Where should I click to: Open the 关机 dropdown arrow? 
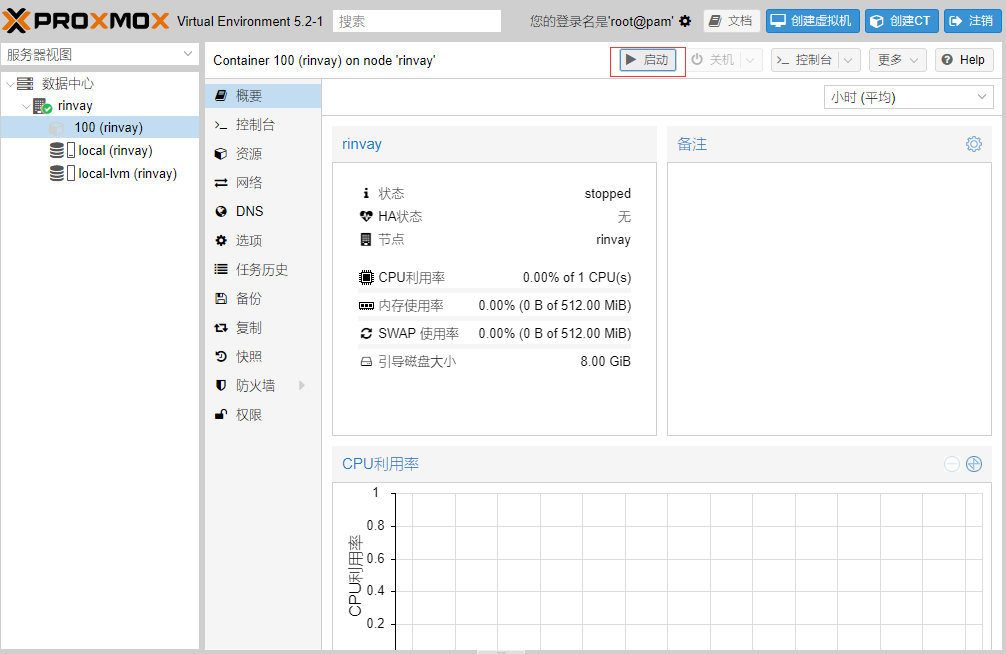[750, 60]
